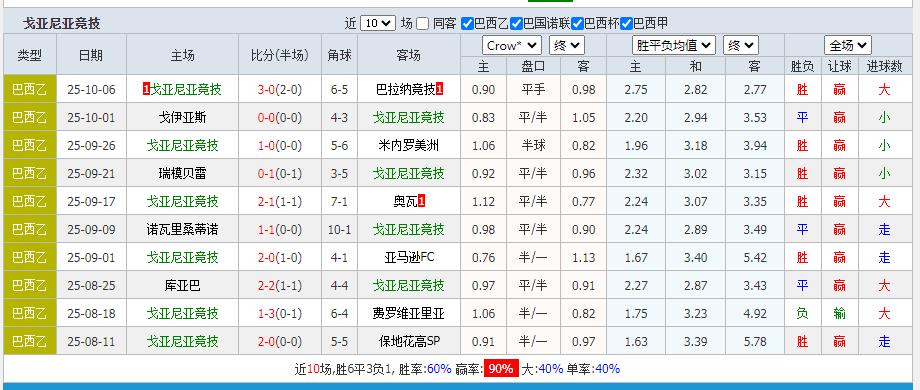Screen dimensions: 920x390
Task: Click corner count 7-1 in the 25-09-17 row
Action: [x=340, y=202]
